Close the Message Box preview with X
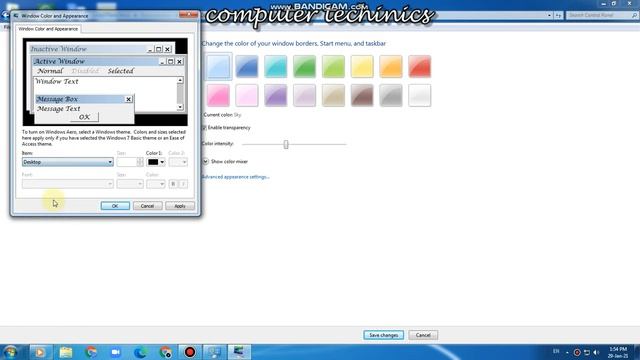 pos(129,99)
